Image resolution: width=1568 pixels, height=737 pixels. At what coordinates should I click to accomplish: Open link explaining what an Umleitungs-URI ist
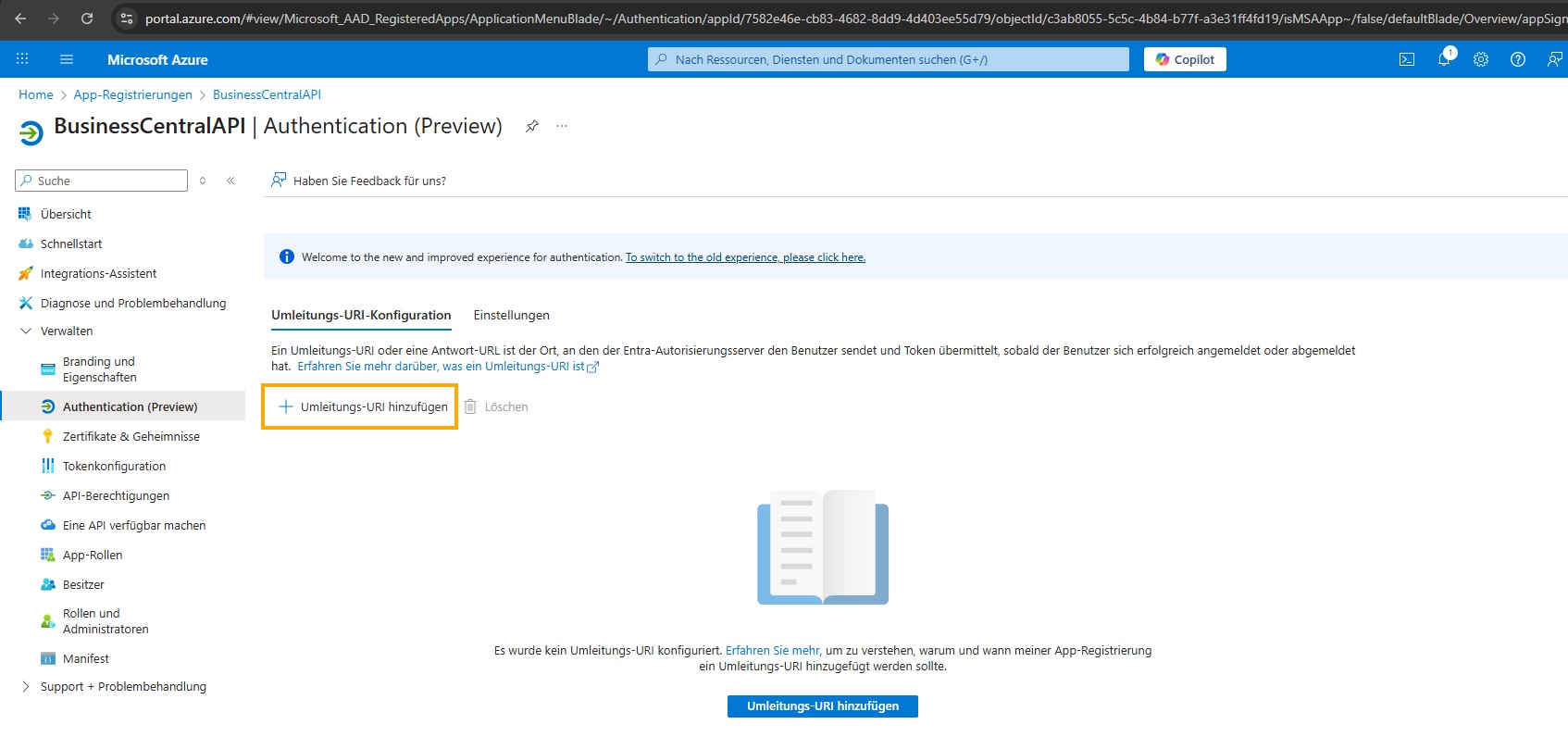point(448,367)
